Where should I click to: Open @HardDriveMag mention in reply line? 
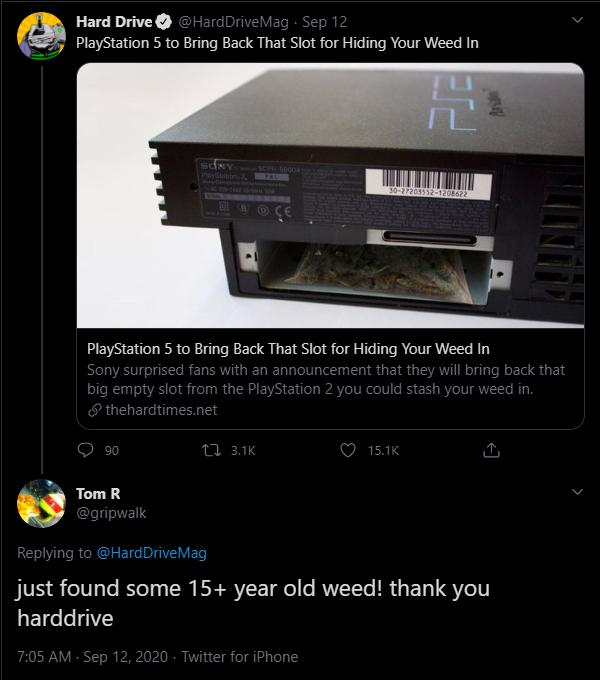[151, 553]
